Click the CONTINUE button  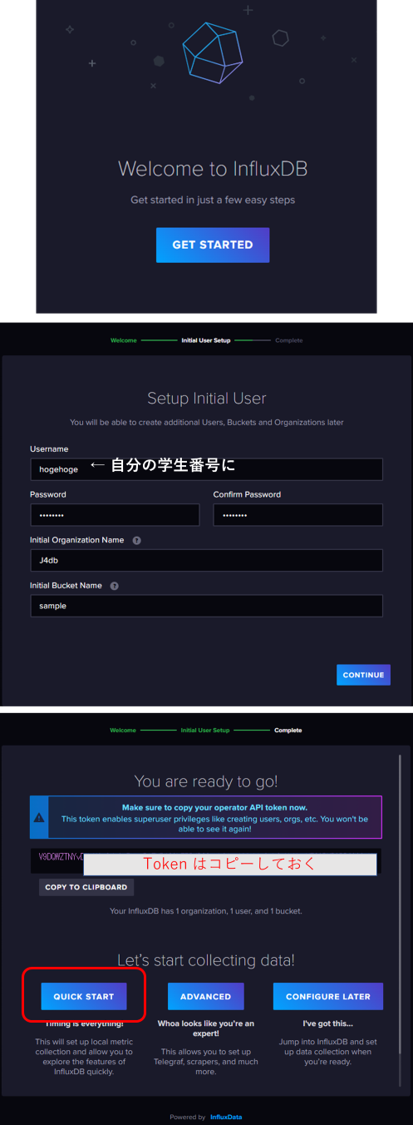364,674
